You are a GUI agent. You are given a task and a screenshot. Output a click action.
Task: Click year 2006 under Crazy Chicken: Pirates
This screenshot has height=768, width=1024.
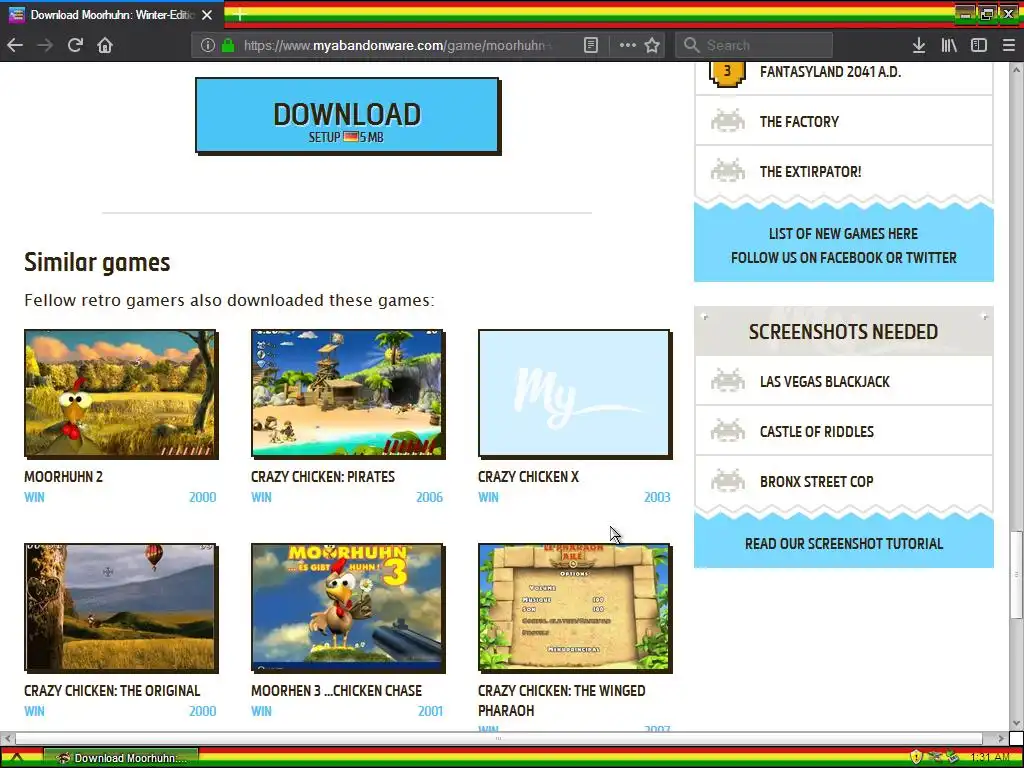[429, 497]
